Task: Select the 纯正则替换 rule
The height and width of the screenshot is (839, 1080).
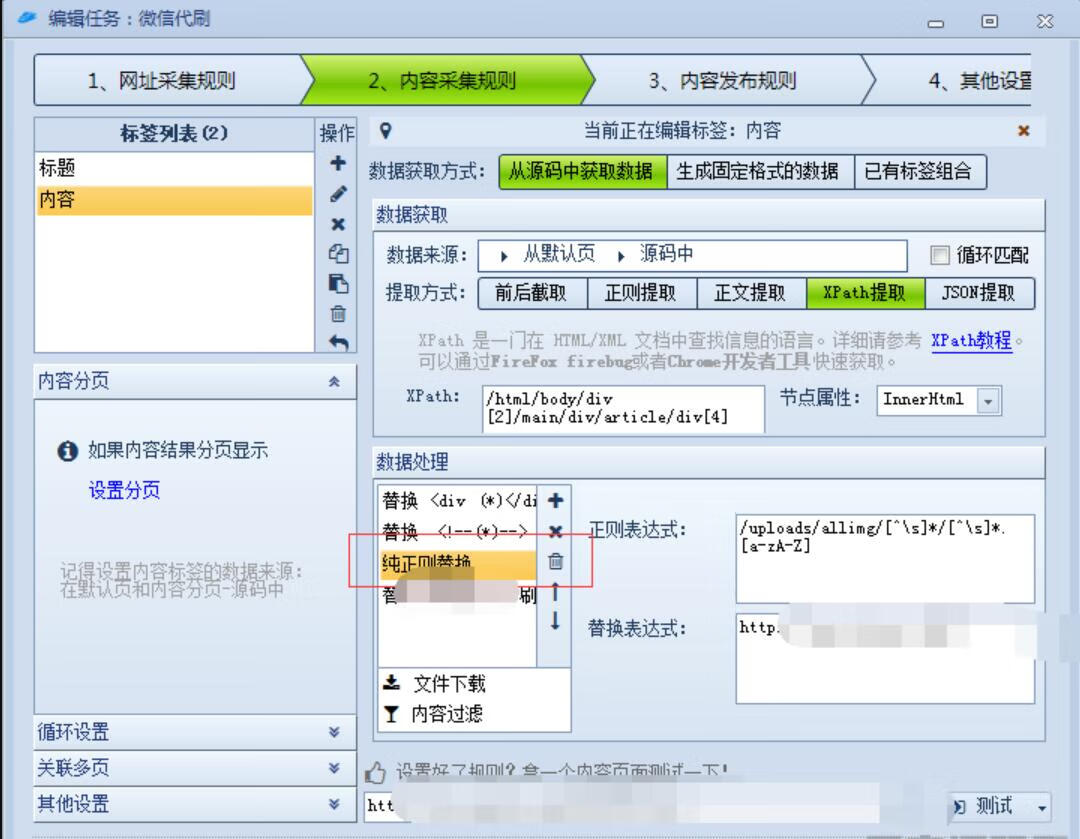Action: [x=458, y=563]
